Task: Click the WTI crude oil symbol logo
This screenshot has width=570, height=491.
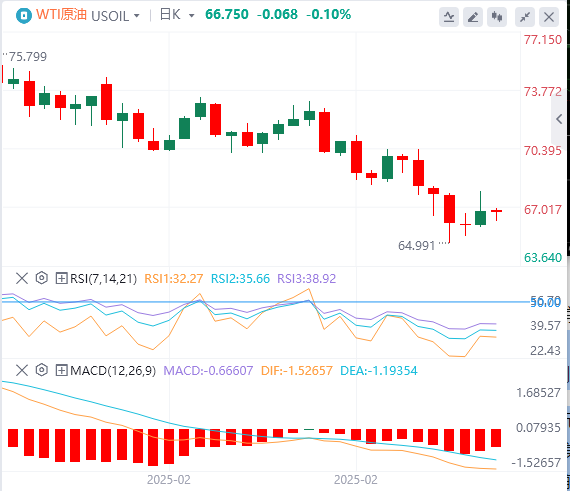Action: [24, 16]
